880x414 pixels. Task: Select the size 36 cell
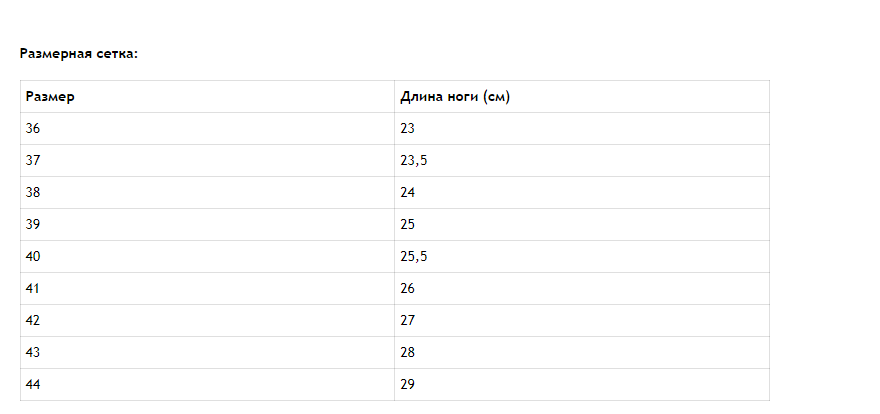point(35,129)
